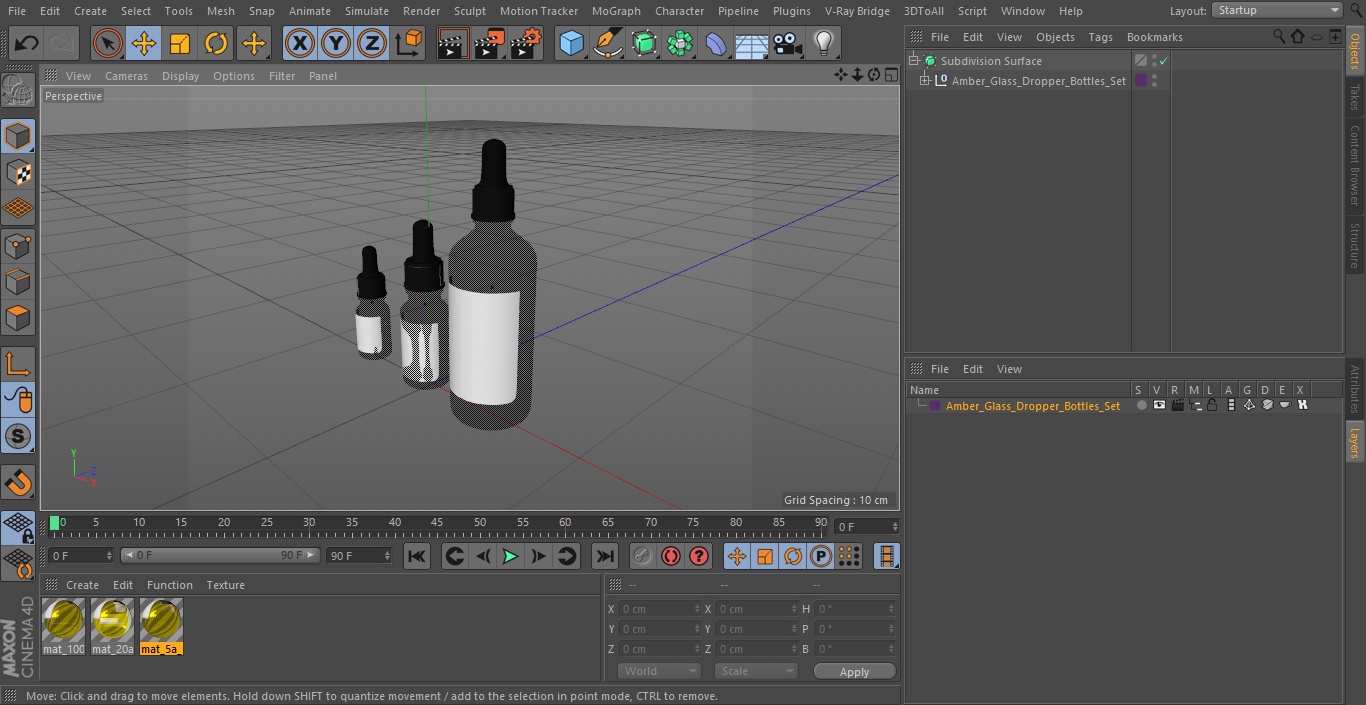Switch to Model mode in left palette
This screenshot has height=705, width=1366.
click(18, 136)
